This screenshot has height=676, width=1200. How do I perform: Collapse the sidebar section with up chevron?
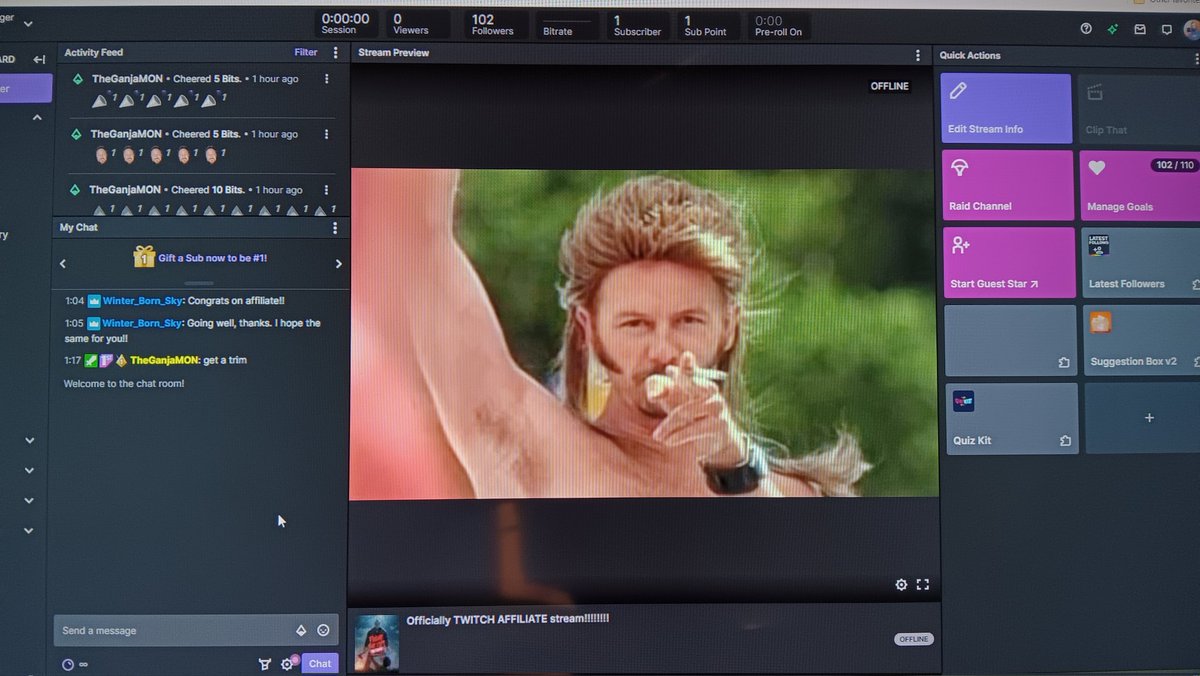click(38, 118)
